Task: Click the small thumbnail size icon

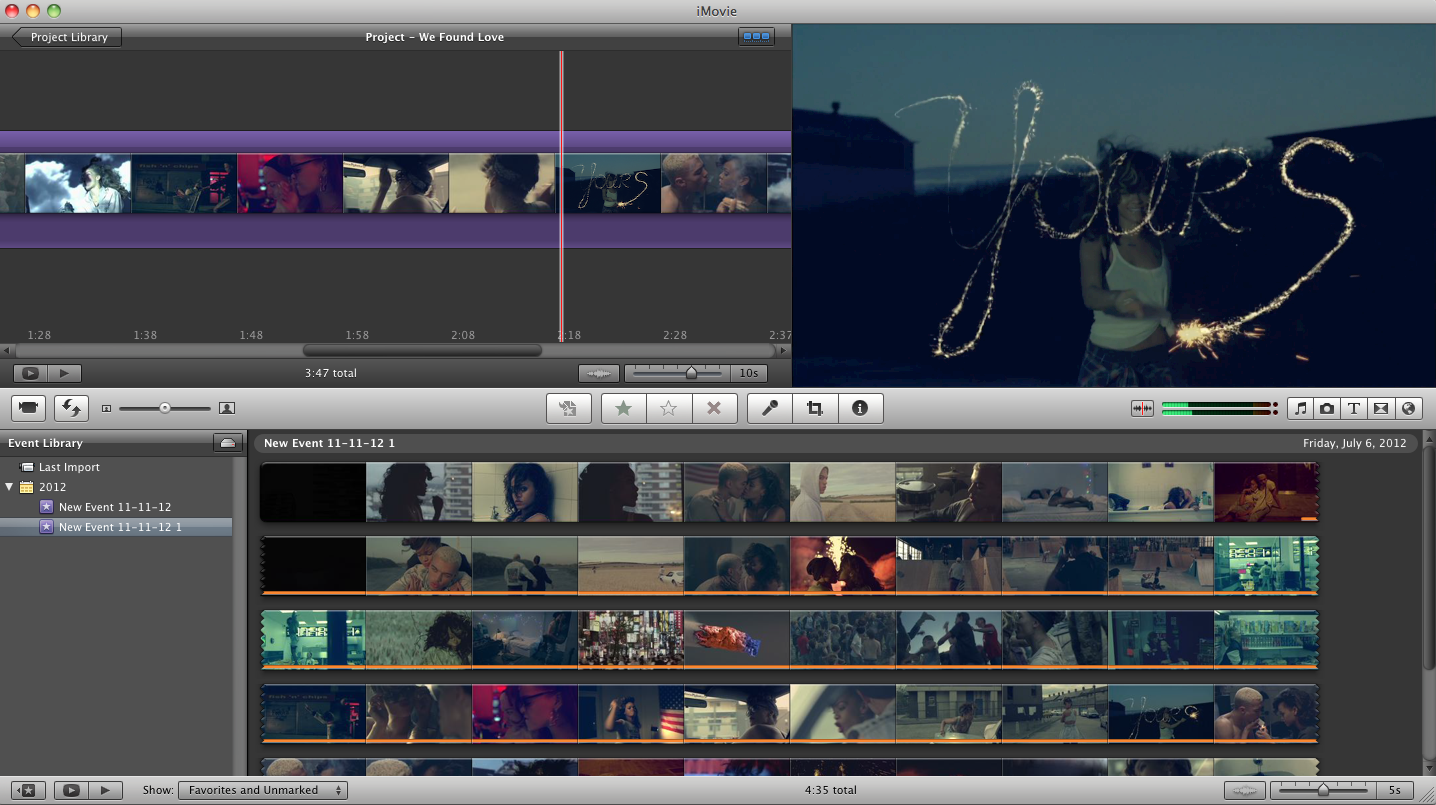Action: pos(107,409)
